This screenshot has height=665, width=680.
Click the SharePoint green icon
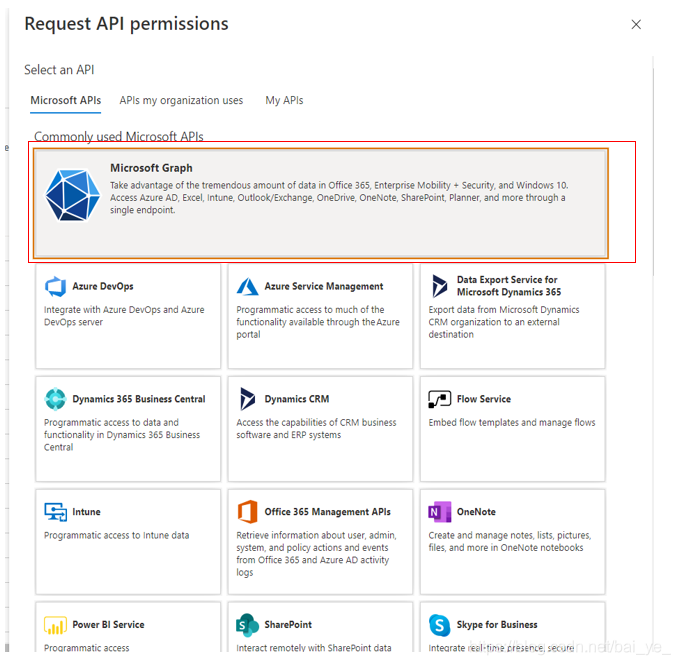point(248,625)
